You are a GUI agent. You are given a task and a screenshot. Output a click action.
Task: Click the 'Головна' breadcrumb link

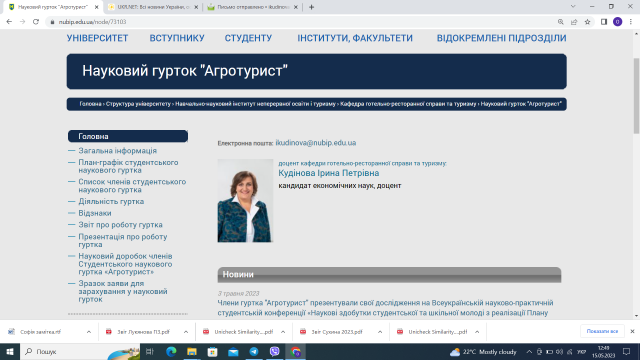90,104
